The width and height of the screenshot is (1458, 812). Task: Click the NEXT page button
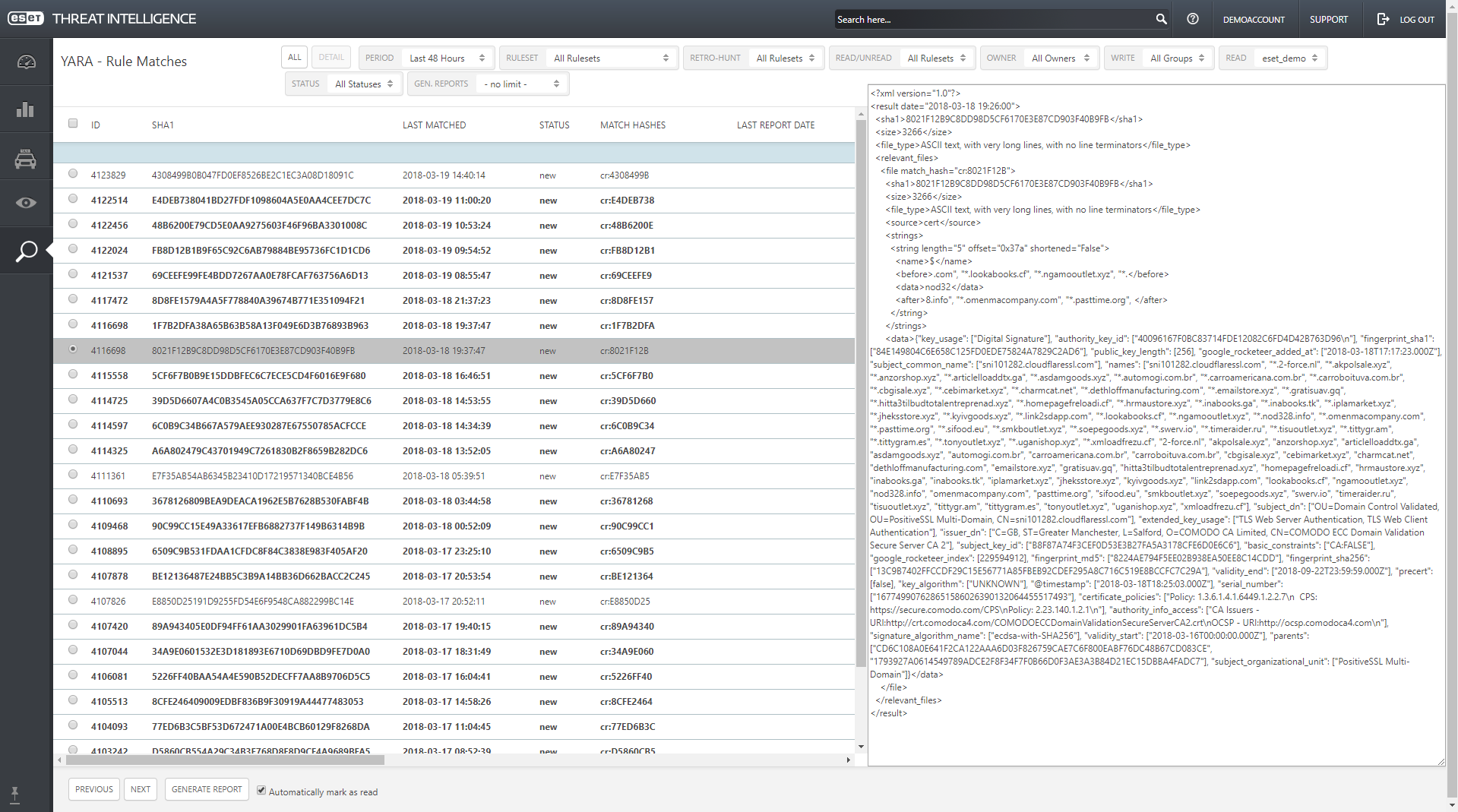pyautogui.click(x=141, y=790)
